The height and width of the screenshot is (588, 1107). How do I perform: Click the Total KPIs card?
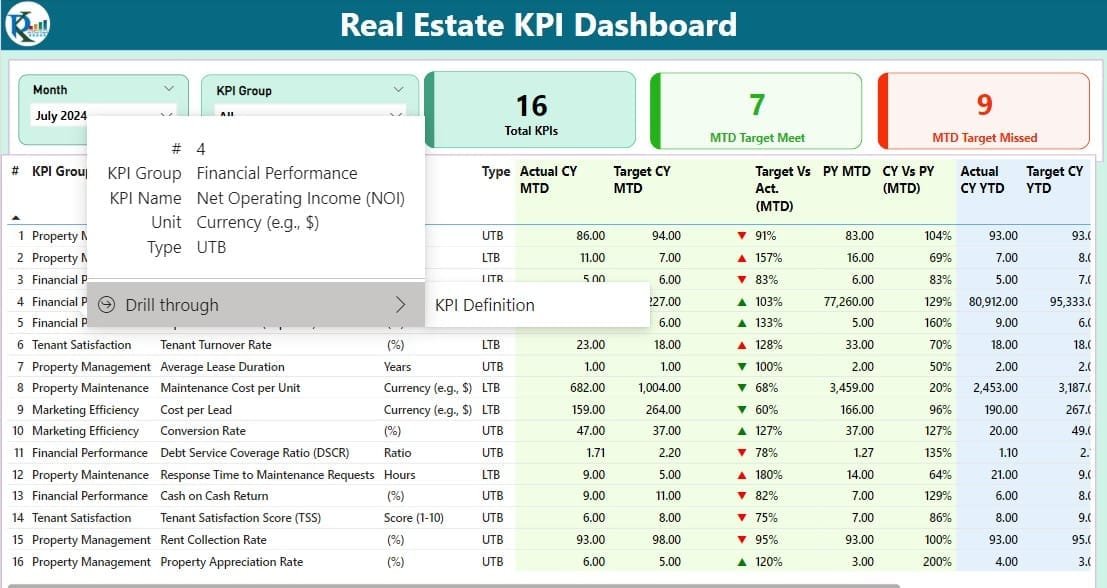click(530, 110)
